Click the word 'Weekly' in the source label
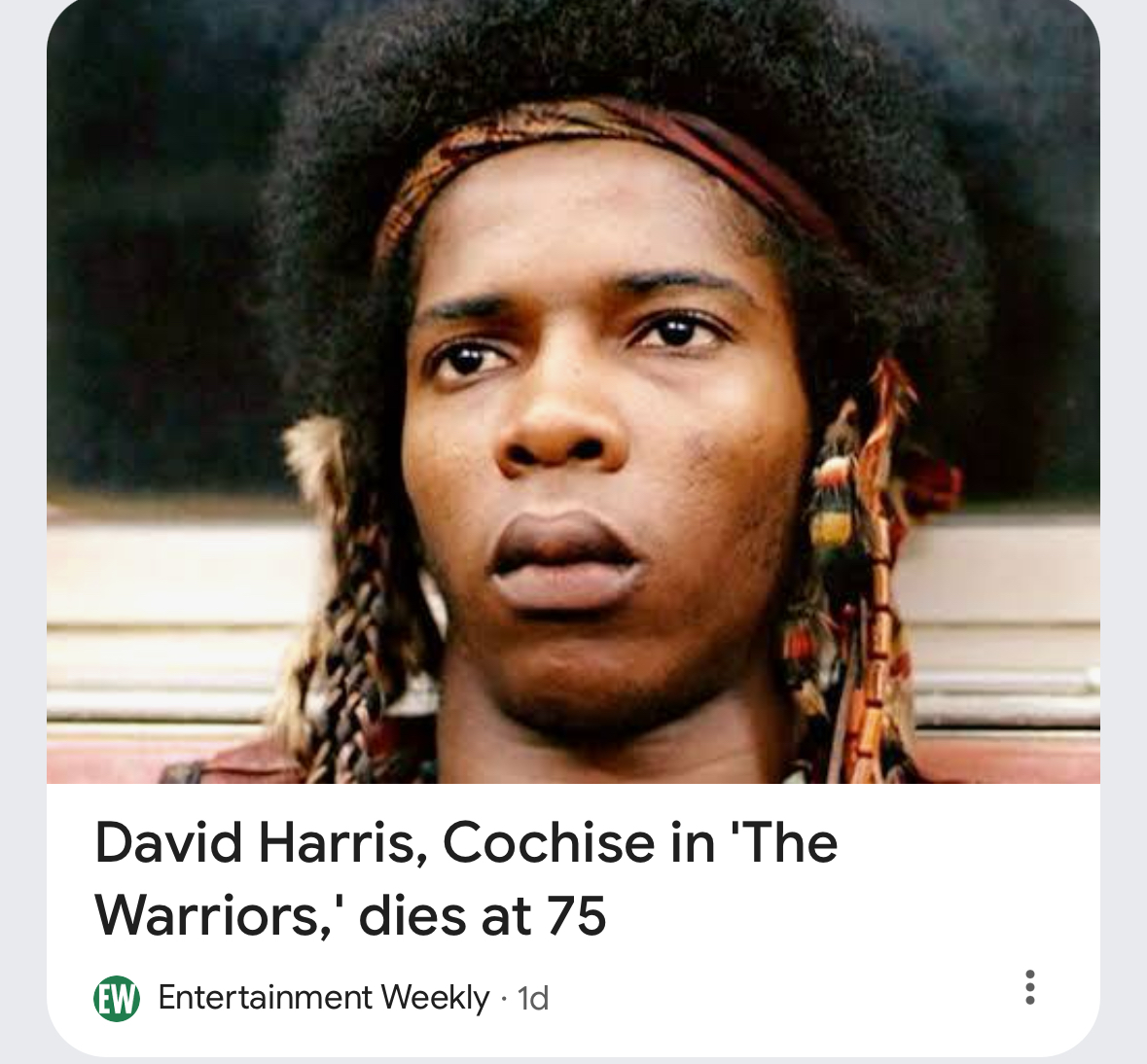Viewport: 1147px width, 1064px height. tap(435, 998)
